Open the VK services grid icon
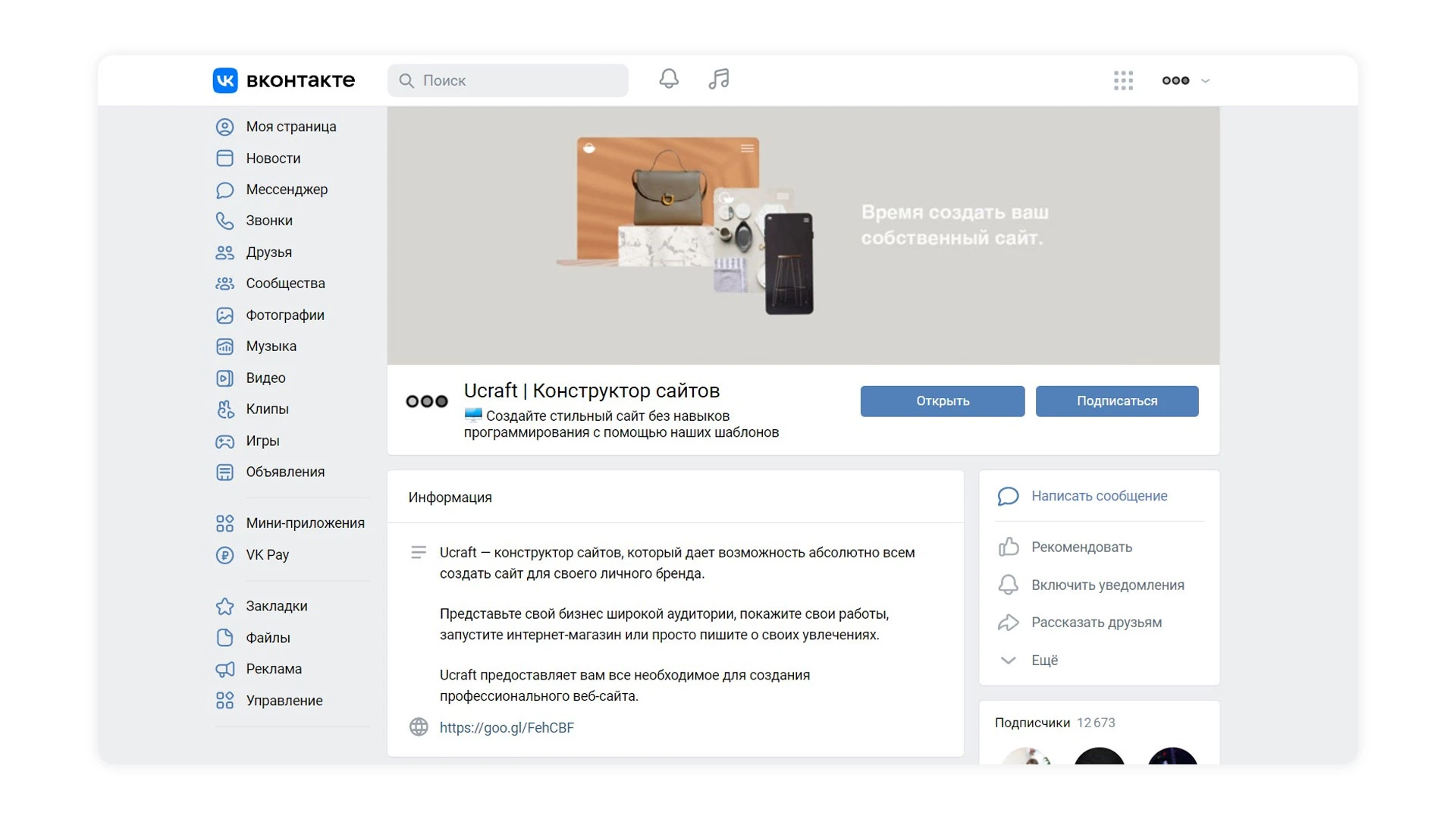The image size is (1456, 819). [1123, 80]
